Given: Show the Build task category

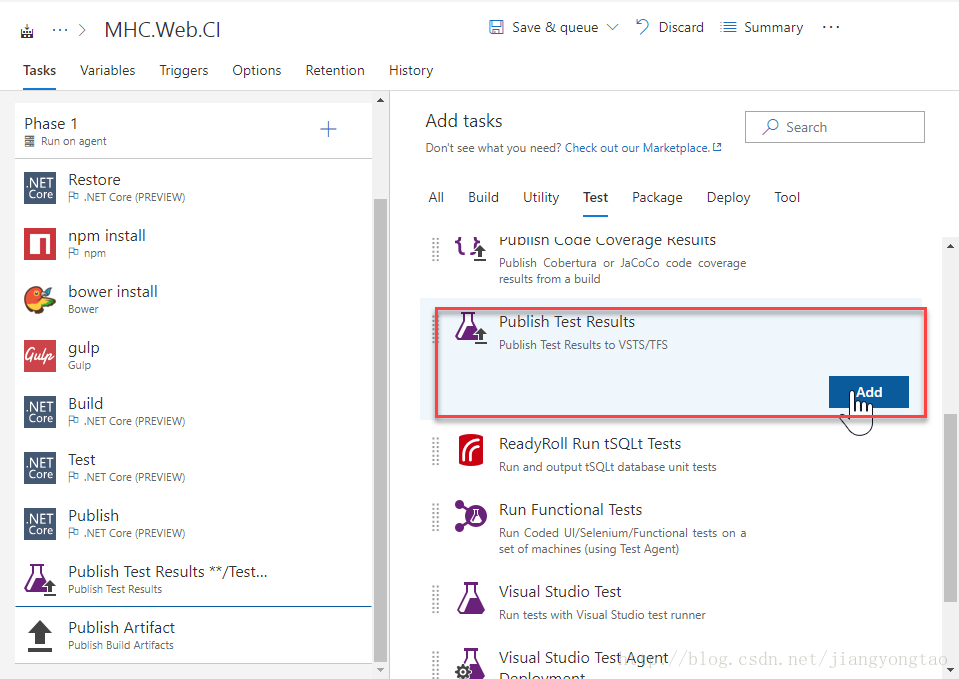Looking at the screenshot, I should coord(483,198).
